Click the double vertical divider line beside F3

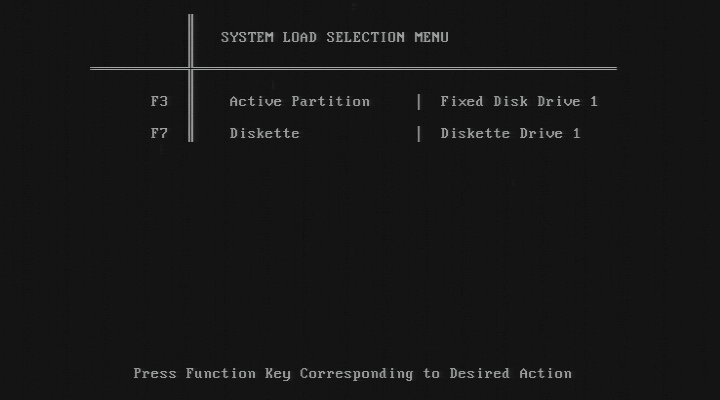[x=191, y=101]
